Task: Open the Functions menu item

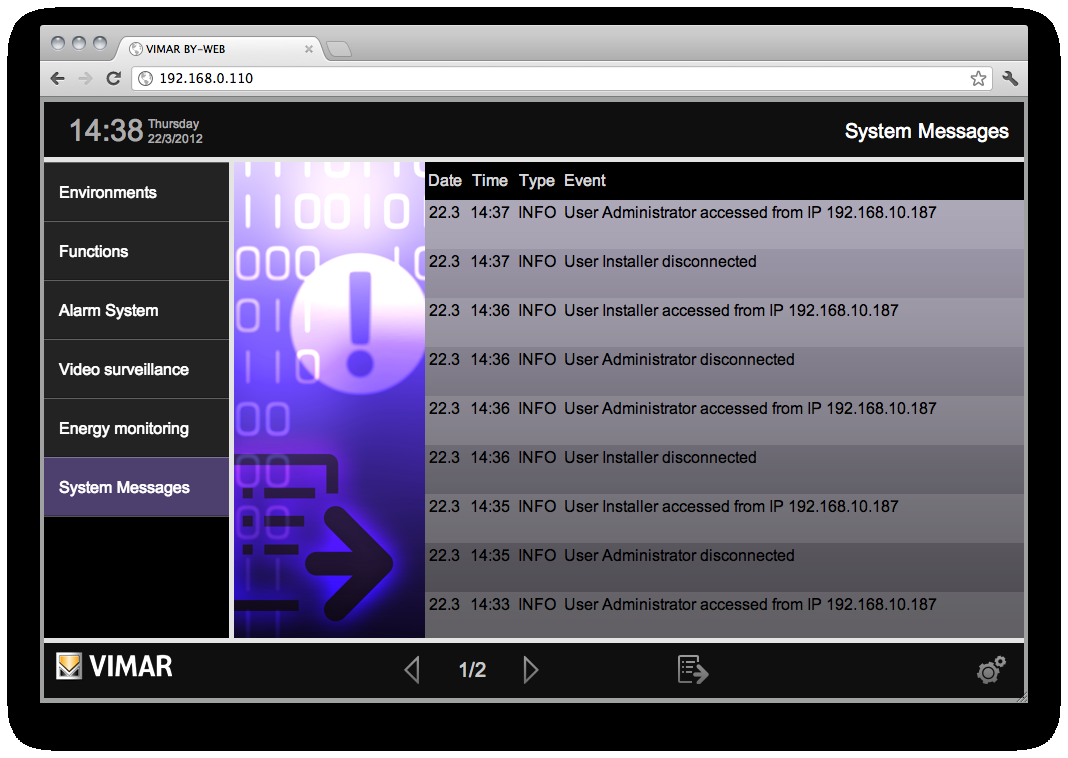Action: pos(136,251)
